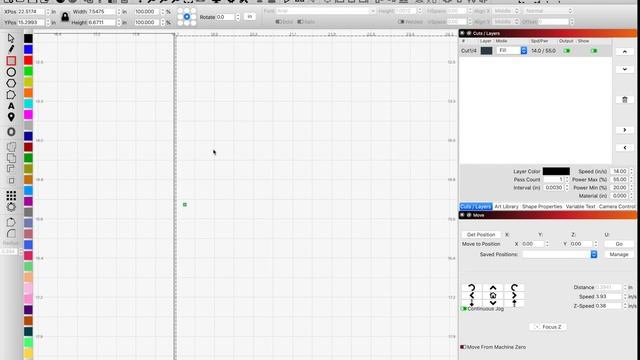Select the Text tool
The width and height of the screenshot is (640, 360).
pyautogui.click(x=11, y=106)
